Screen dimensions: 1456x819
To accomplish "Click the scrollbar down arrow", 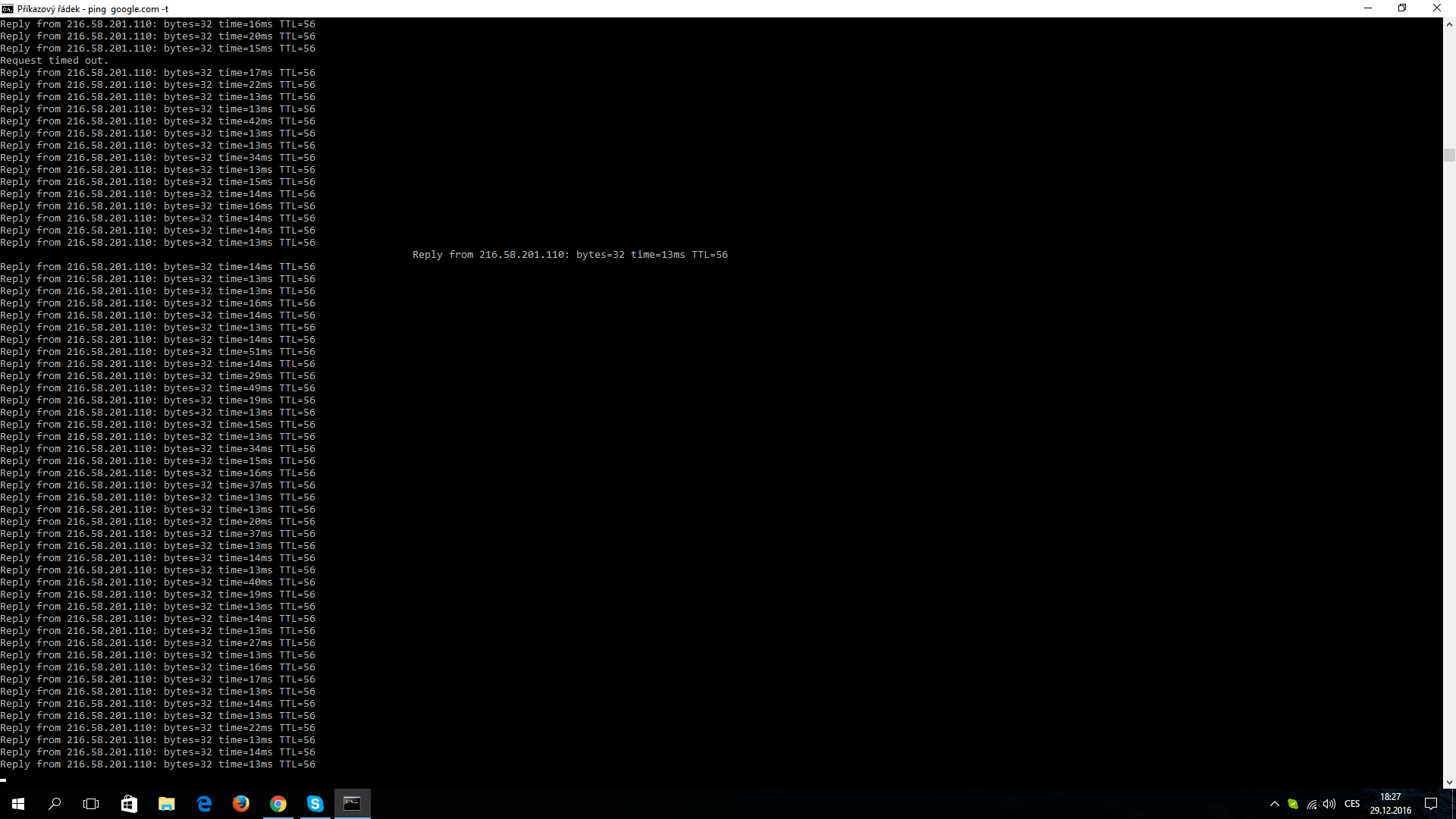I will point(1449,782).
